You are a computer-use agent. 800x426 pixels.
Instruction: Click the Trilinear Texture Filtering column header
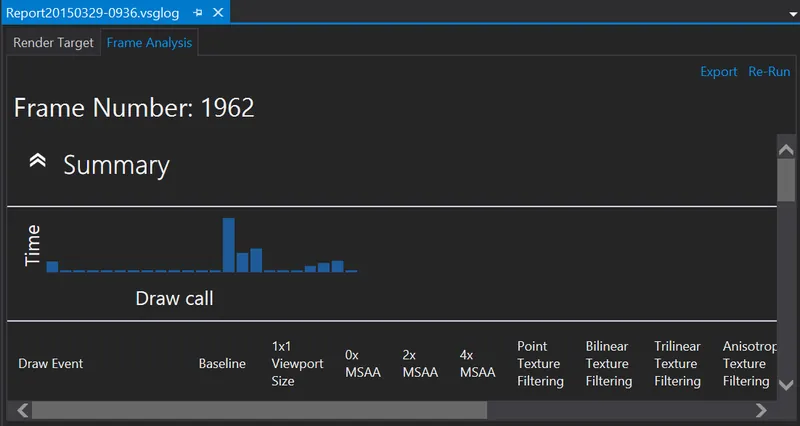(678, 364)
